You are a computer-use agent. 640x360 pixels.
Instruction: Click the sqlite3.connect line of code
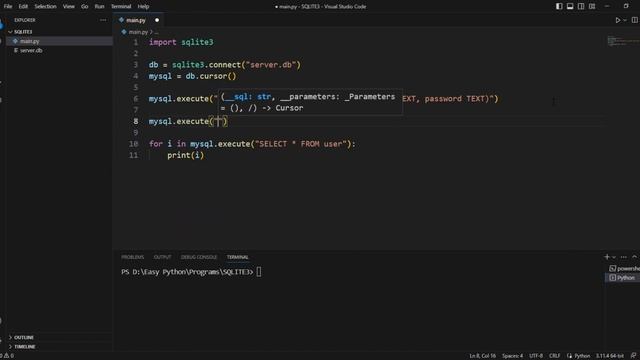pos(224,65)
